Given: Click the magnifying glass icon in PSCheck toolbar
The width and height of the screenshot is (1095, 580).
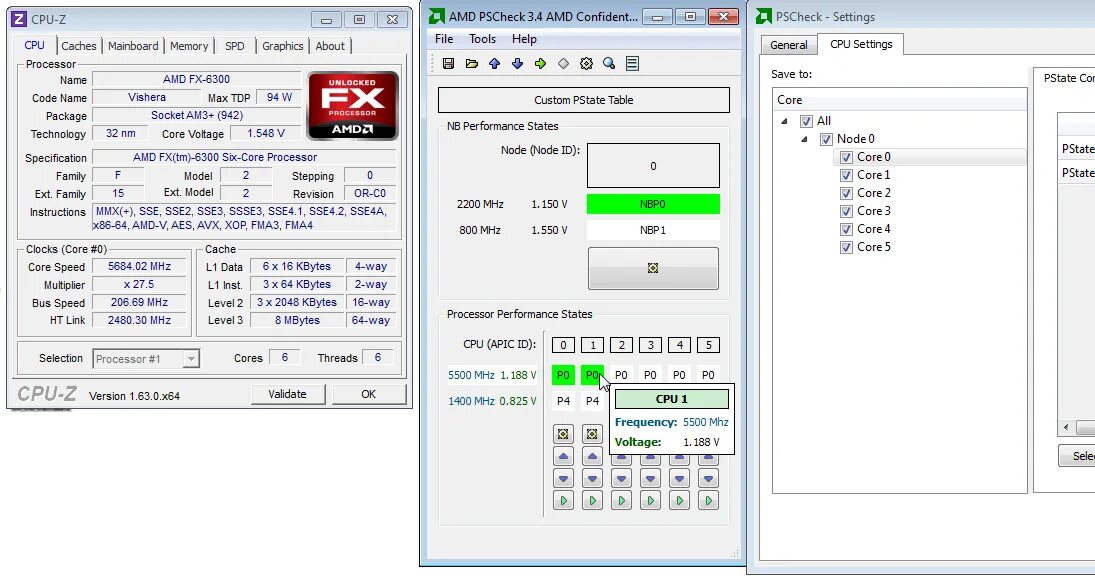Looking at the screenshot, I should 610,64.
